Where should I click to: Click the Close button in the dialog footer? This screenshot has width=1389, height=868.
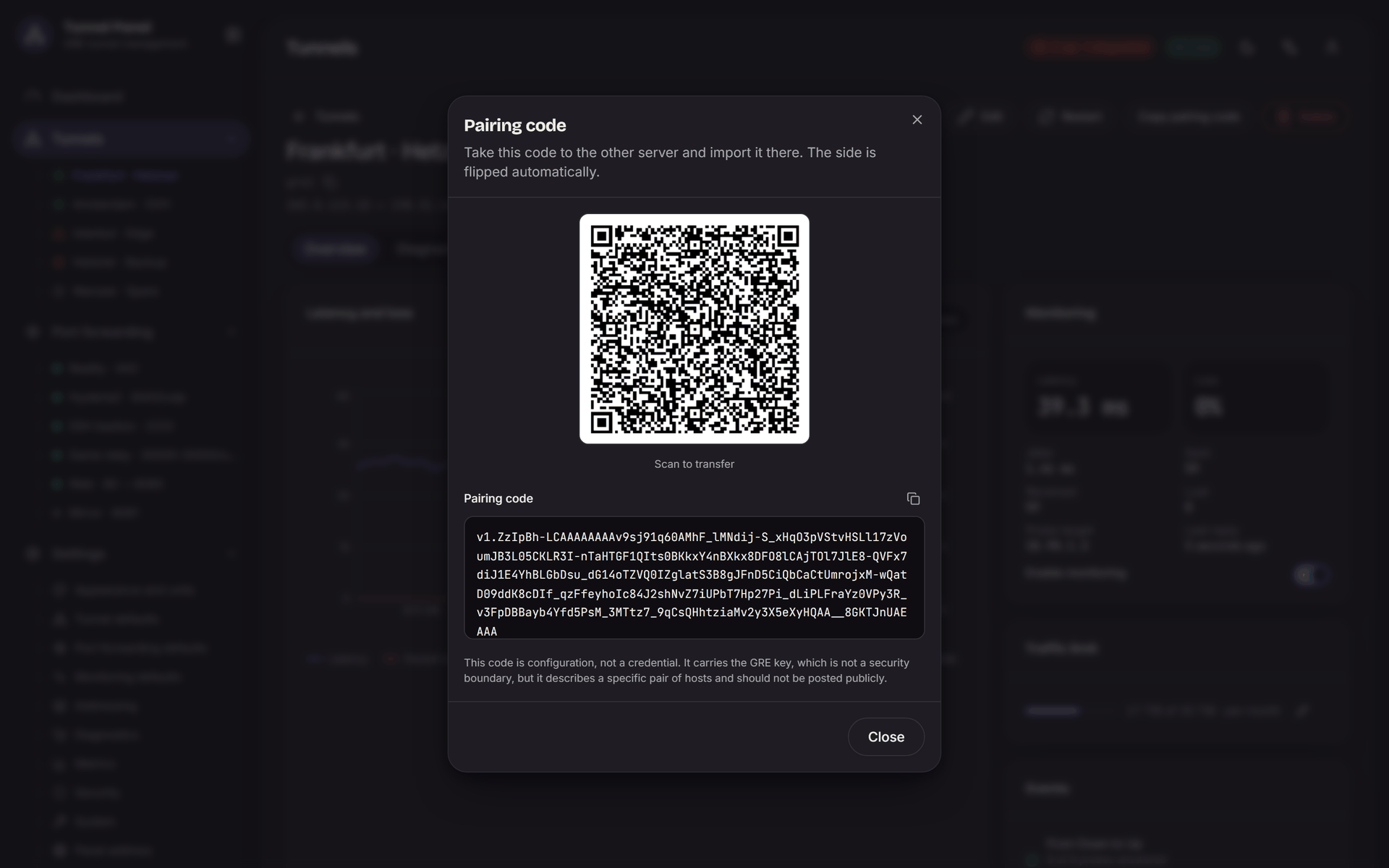coord(886,736)
